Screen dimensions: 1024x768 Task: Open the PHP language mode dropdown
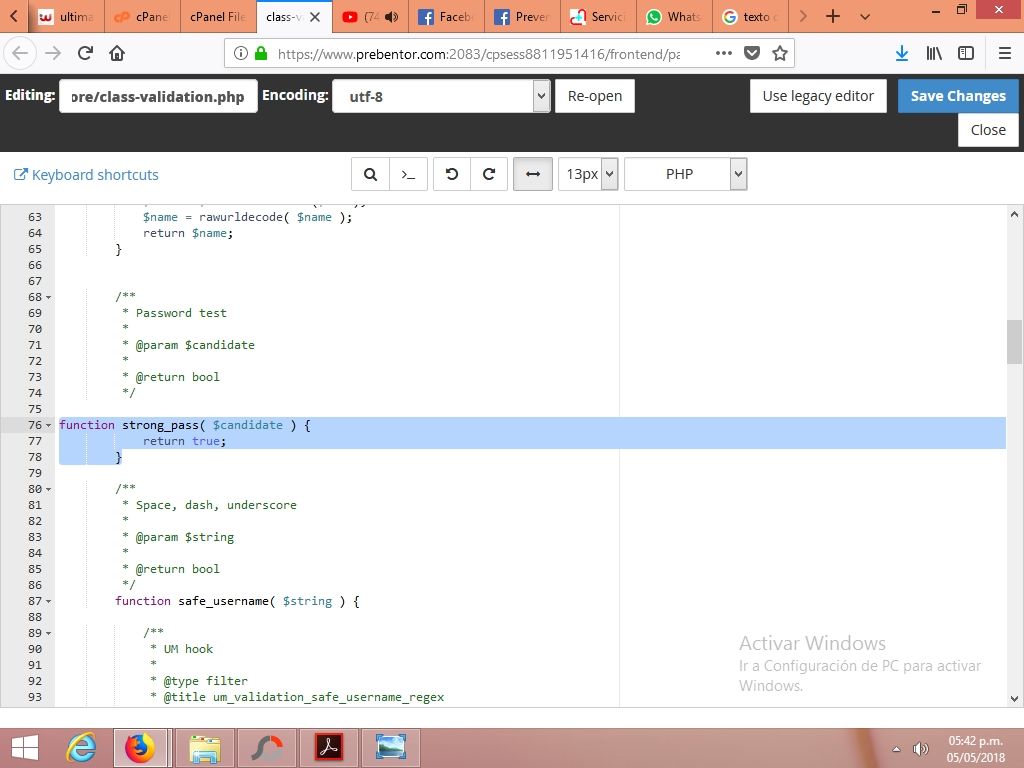pos(686,174)
